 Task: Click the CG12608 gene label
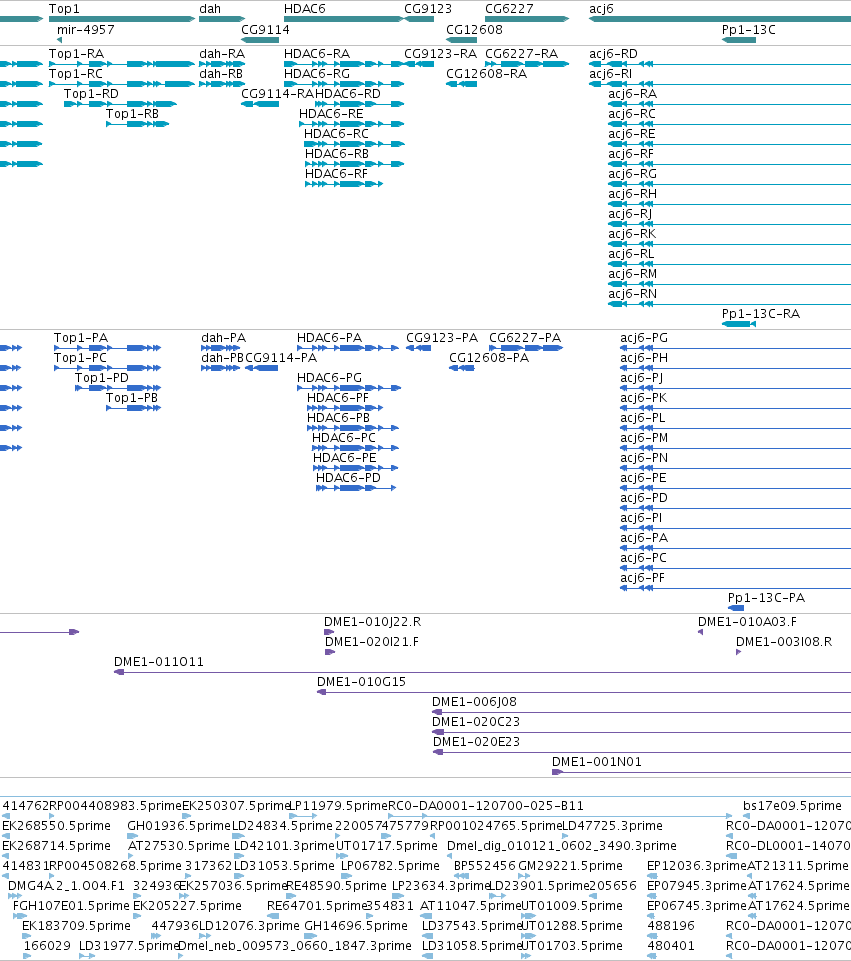474,29
